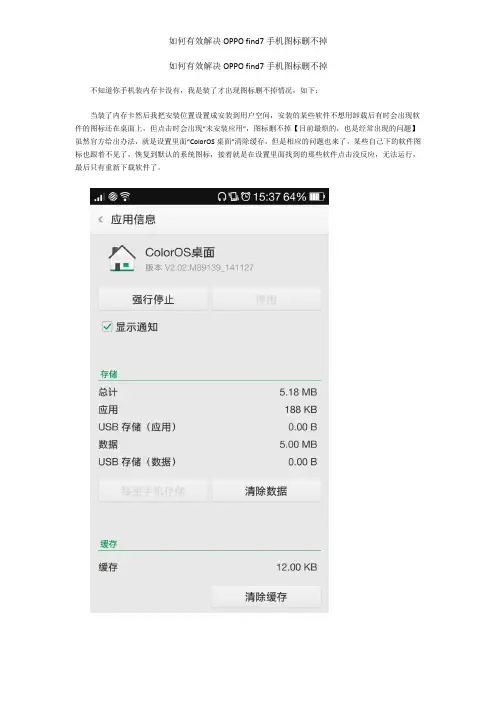Click the 应用信息 title text
Image resolution: width=496 pixels, height=702 pixels.
tap(133, 219)
